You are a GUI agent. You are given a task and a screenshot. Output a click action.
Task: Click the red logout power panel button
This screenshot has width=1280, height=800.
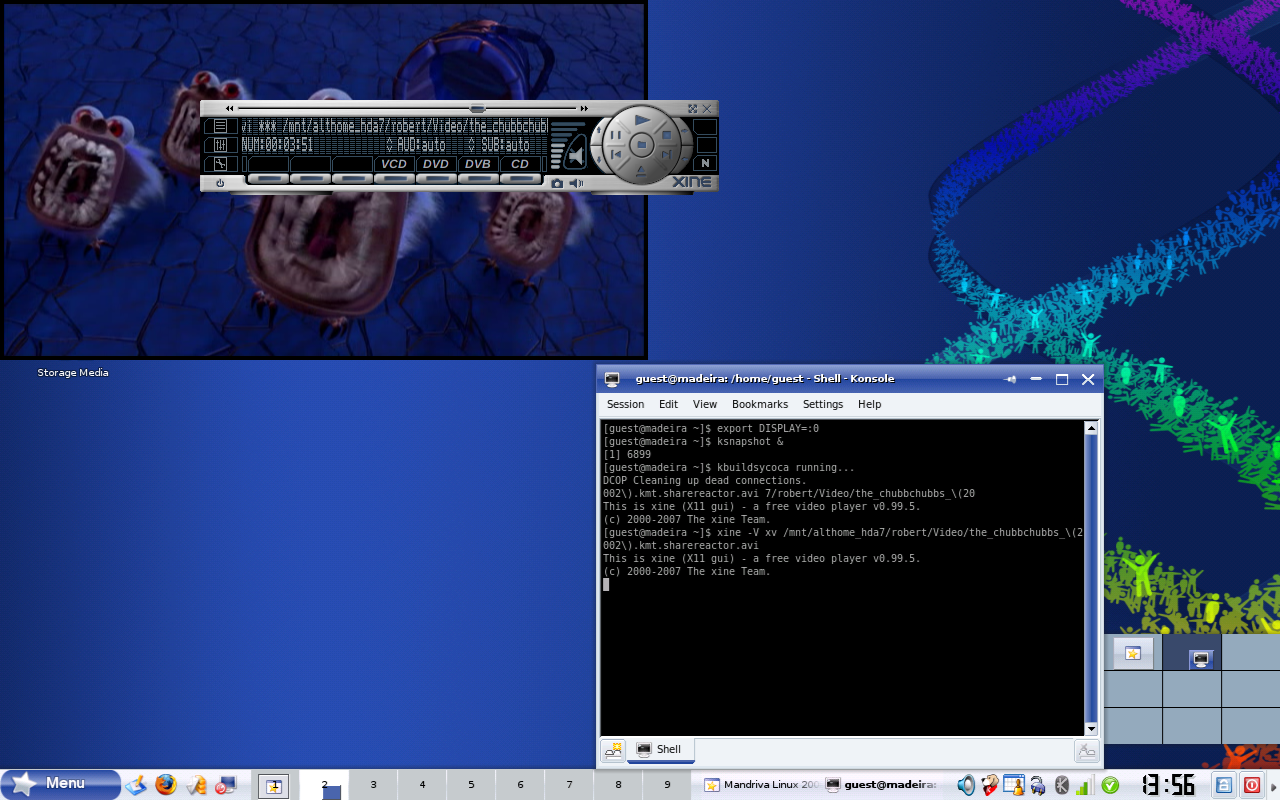[x=1252, y=785]
